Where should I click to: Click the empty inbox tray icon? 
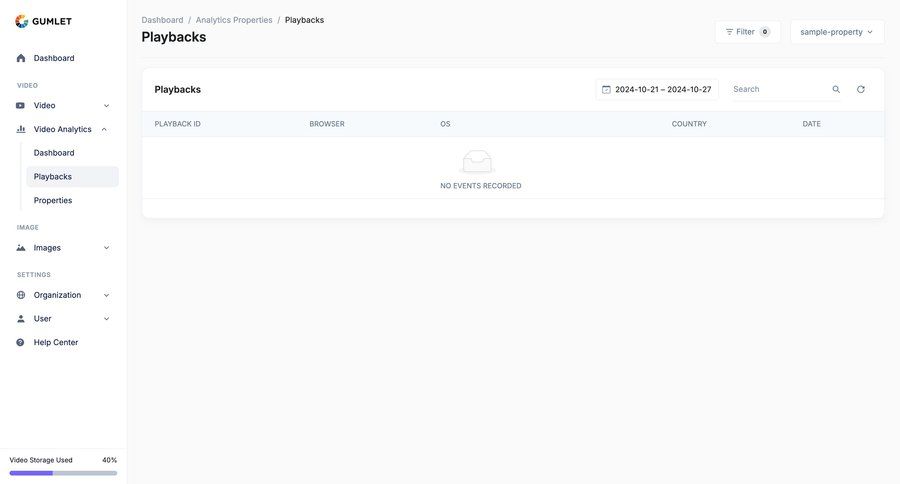pos(477,161)
